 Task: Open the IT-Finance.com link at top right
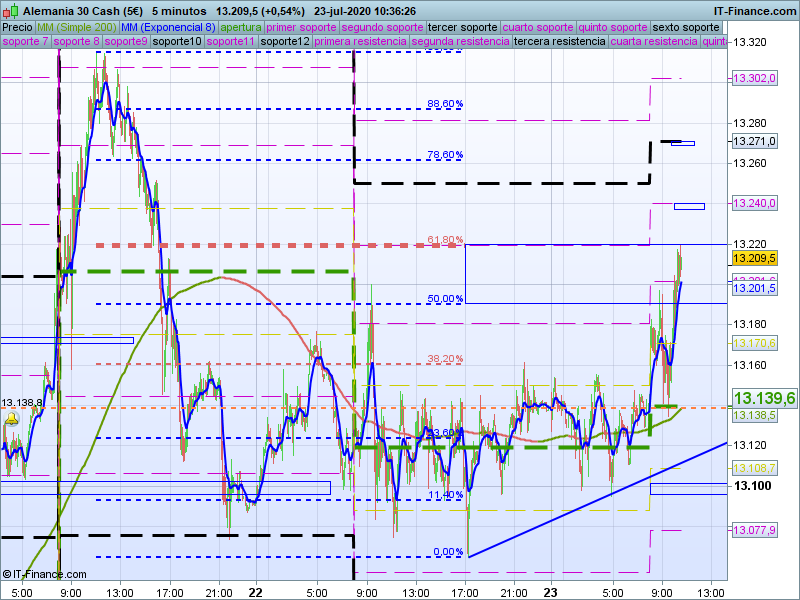[x=755, y=10]
